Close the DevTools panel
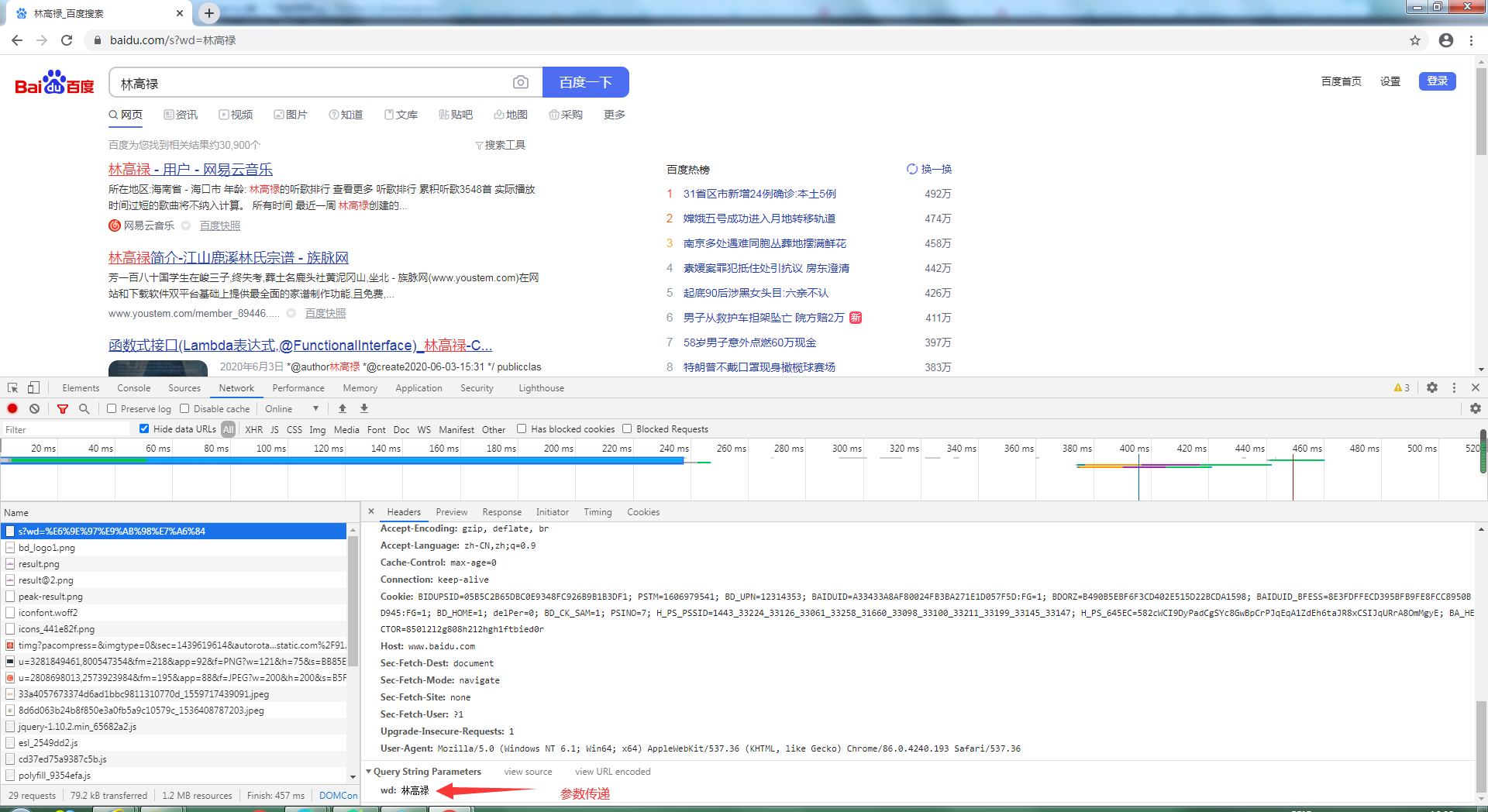This screenshot has height=812, width=1488. [1476, 387]
